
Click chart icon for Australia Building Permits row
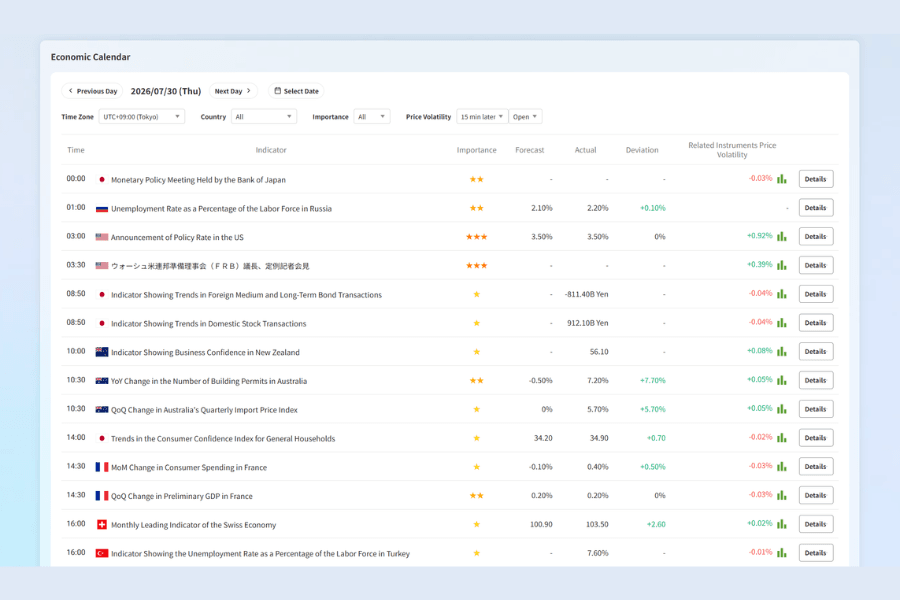point(782,380)
